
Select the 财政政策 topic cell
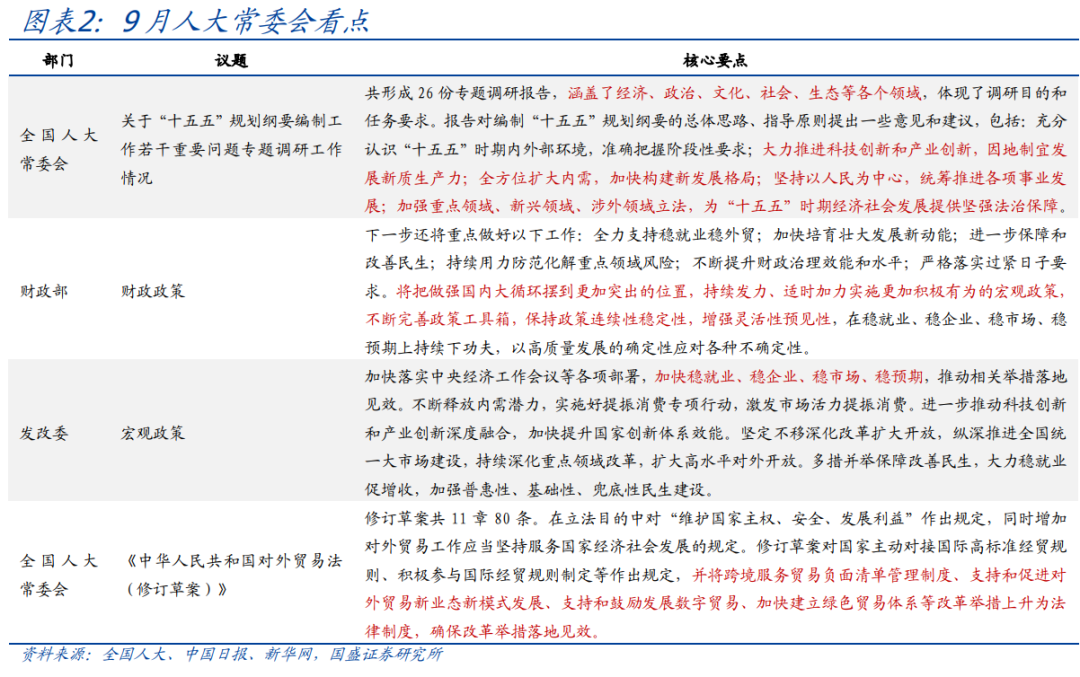point(153,291)
